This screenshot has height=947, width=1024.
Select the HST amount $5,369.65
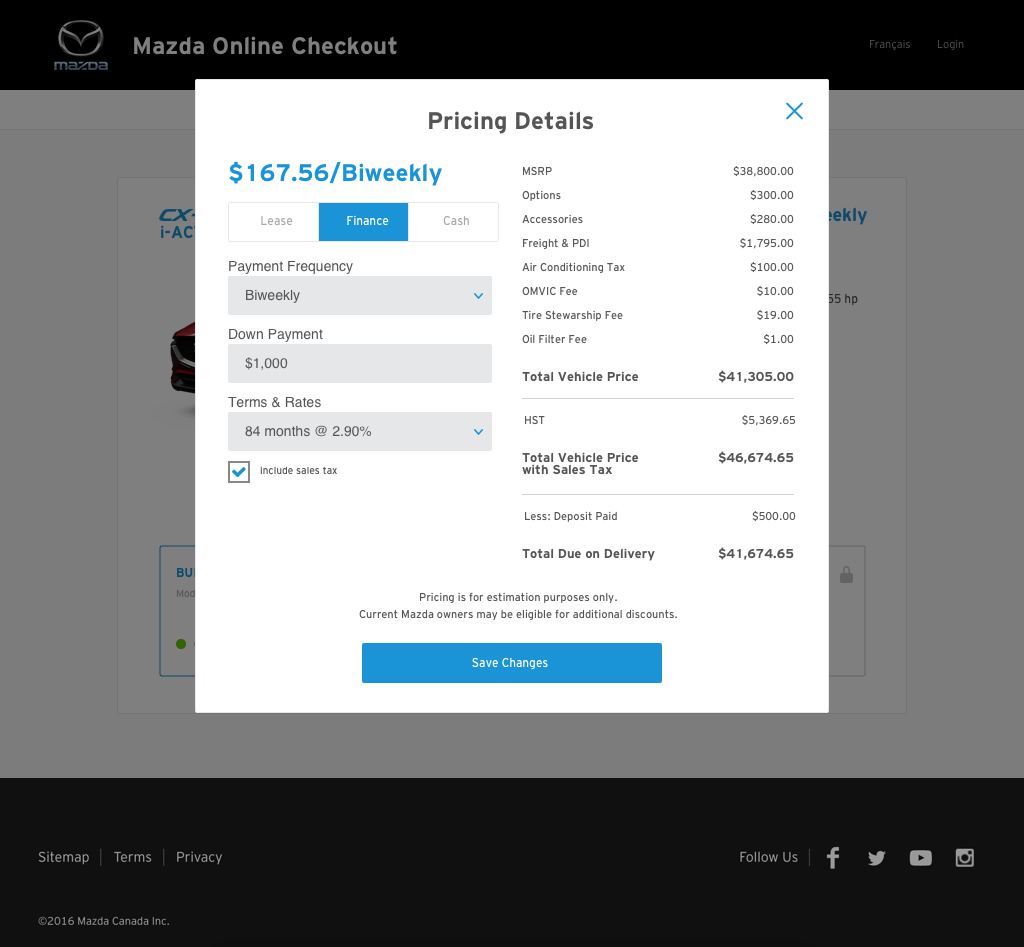[768, 421]
